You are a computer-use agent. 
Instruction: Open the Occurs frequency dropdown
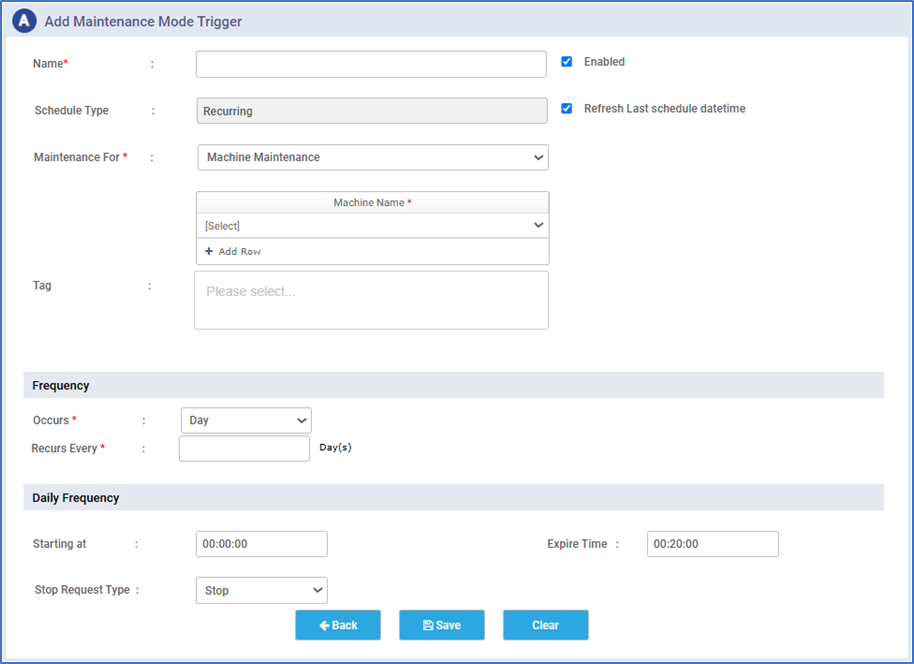(246, 420)
